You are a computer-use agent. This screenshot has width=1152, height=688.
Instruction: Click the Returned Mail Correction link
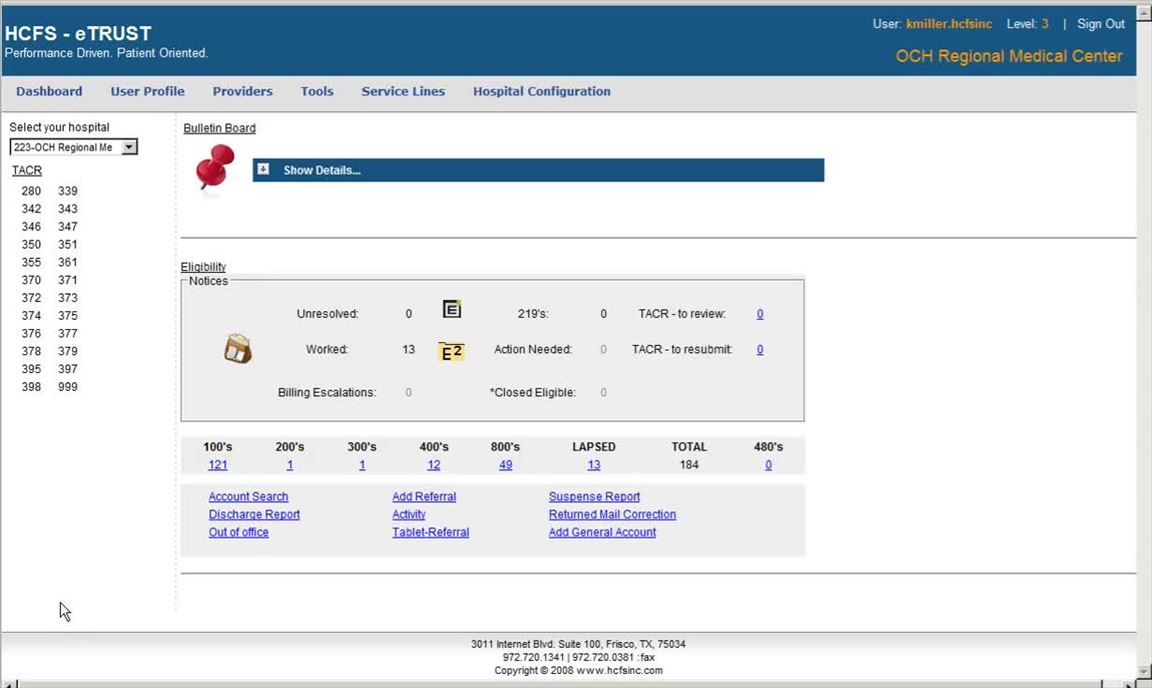tap(612, 515)
